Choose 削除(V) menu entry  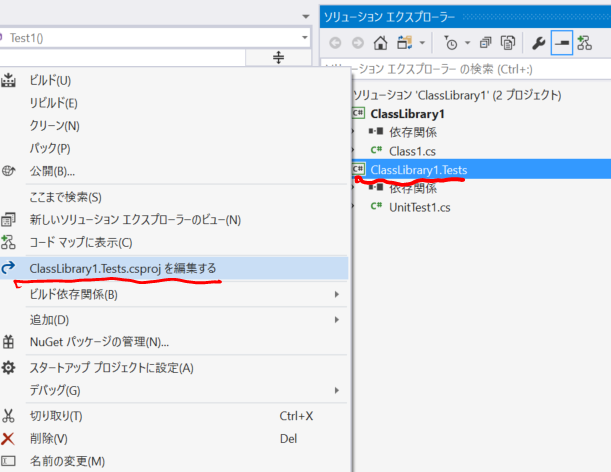(x=49, y=439)
